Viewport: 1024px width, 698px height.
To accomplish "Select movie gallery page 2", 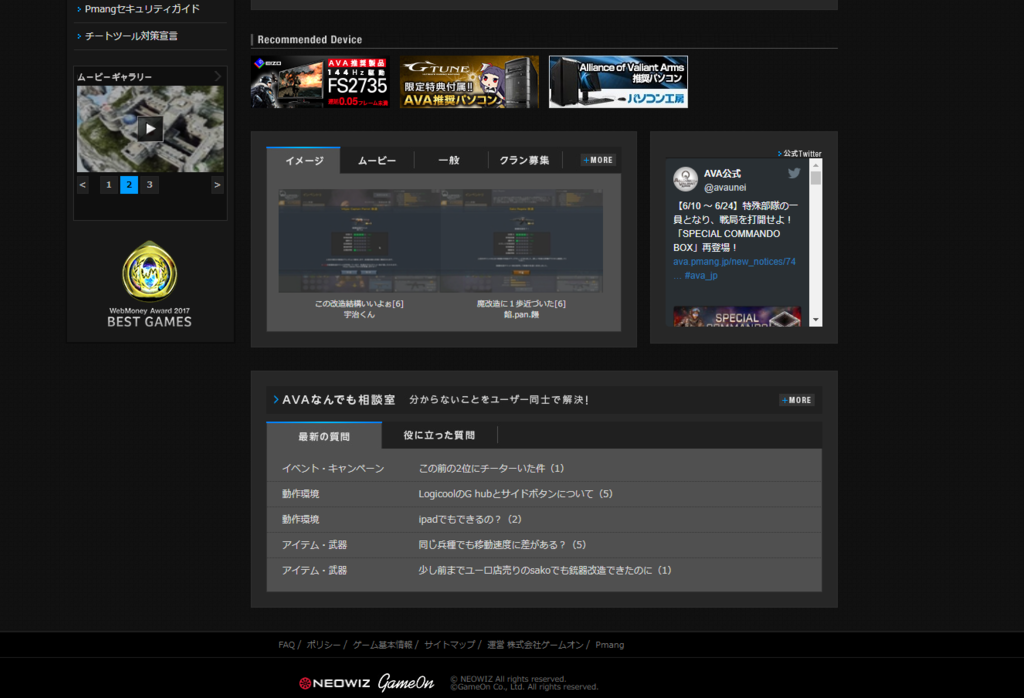I will (x=129, y=185).
